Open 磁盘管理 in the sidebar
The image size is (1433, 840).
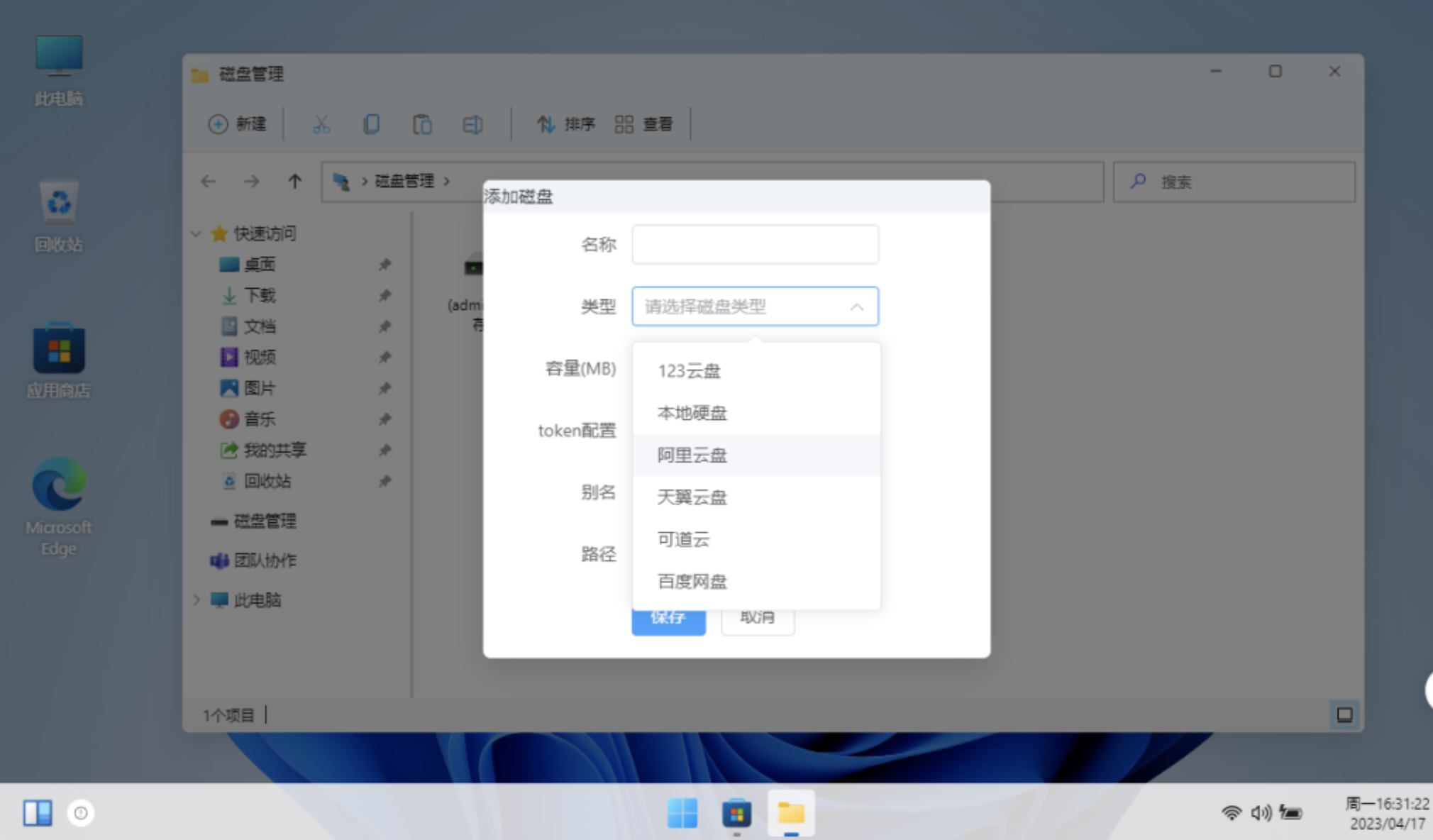264,521
